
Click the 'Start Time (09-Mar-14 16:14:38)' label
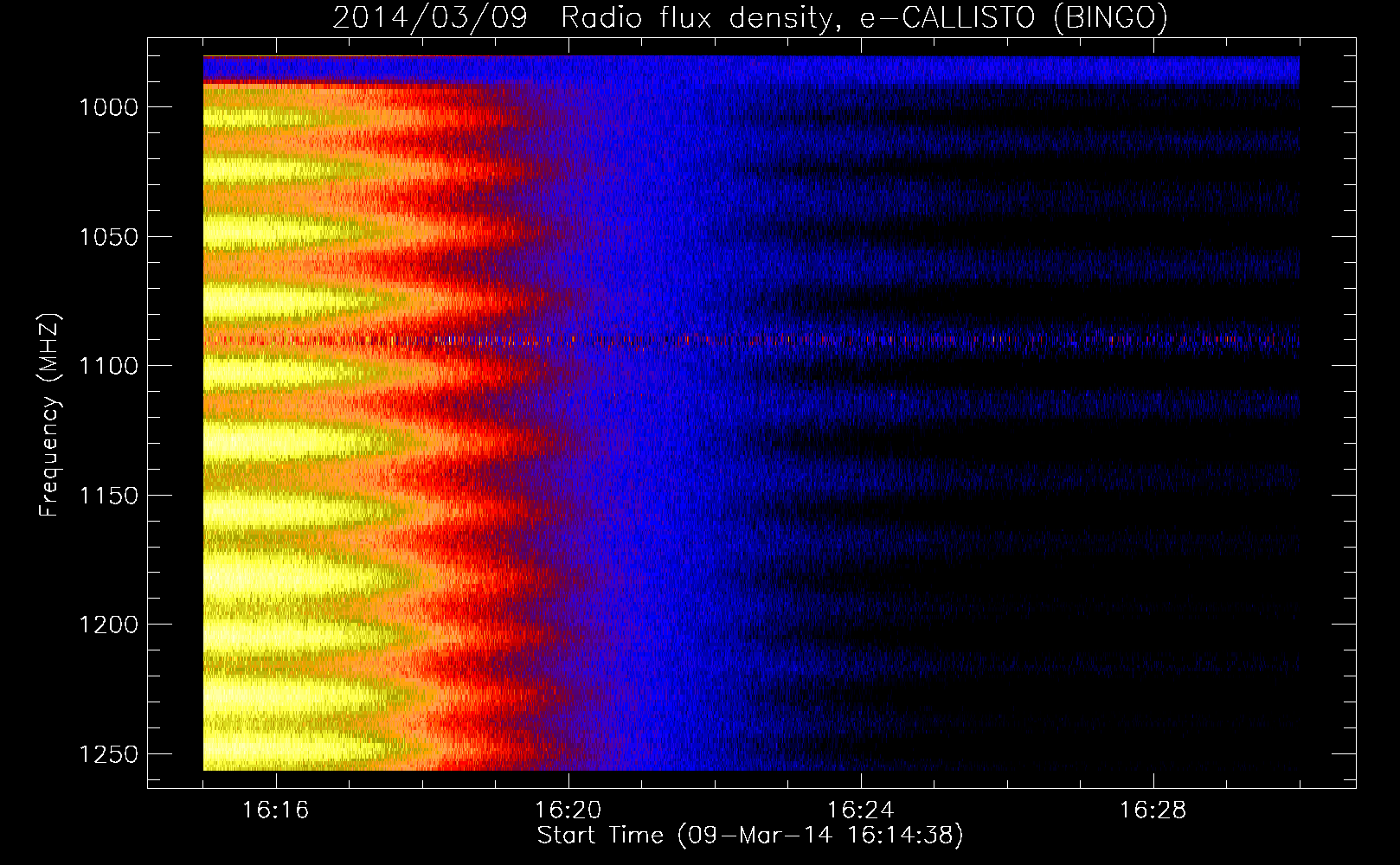(750, 836)
